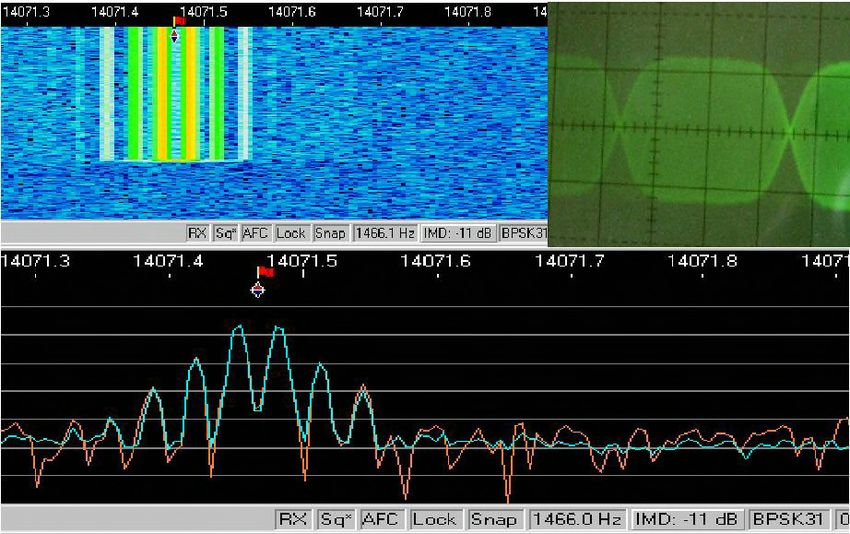Viewport: 850px width, 534px height.
Task: Enable Lock in the upper waterfall status bar
Action: point(291,233)
